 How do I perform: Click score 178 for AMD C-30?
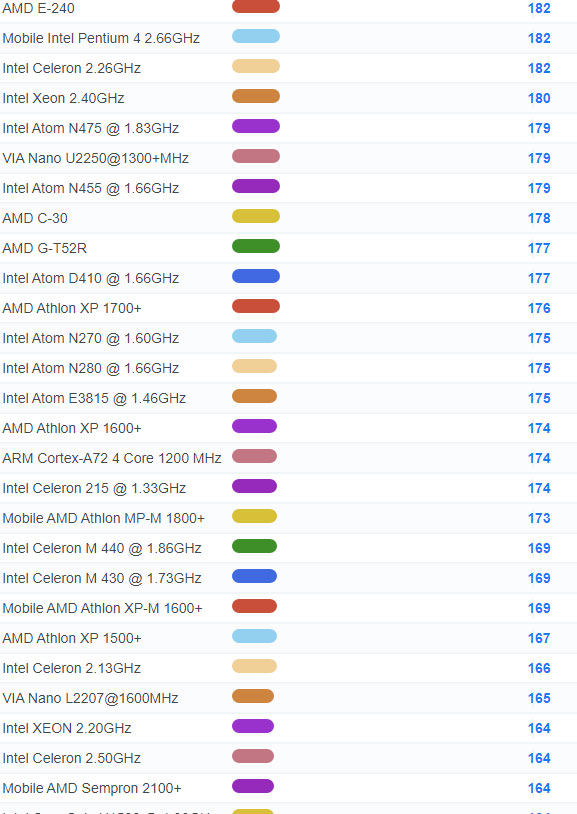pos(539,218)
